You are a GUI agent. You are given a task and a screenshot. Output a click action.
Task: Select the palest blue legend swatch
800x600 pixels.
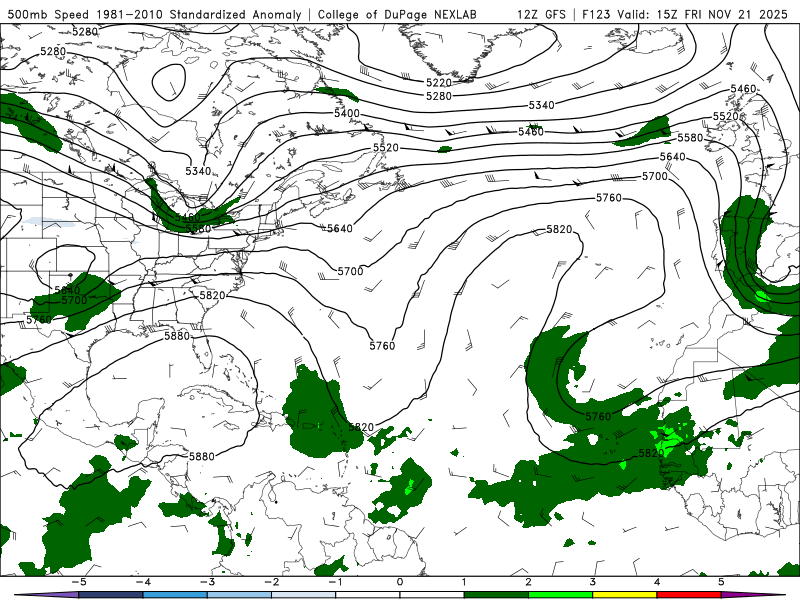[x=304, y=595]
